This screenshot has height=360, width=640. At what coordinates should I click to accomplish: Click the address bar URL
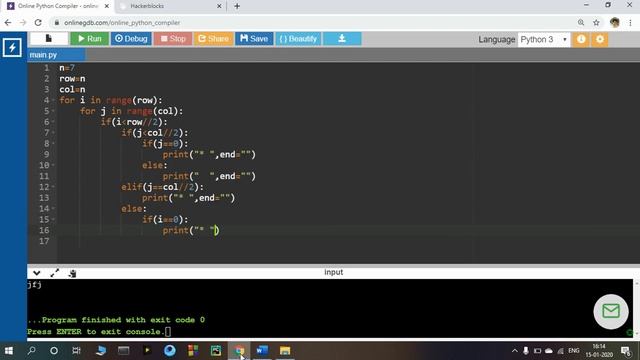coord(122,23)
